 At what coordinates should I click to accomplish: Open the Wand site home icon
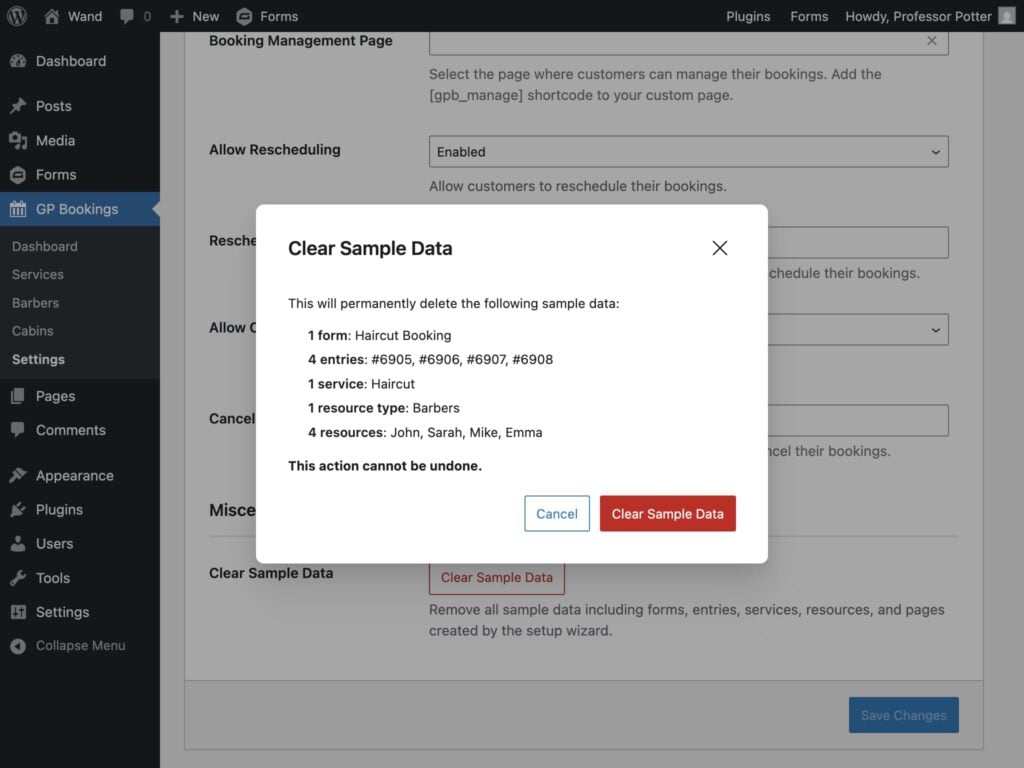(x=52, y=16)
